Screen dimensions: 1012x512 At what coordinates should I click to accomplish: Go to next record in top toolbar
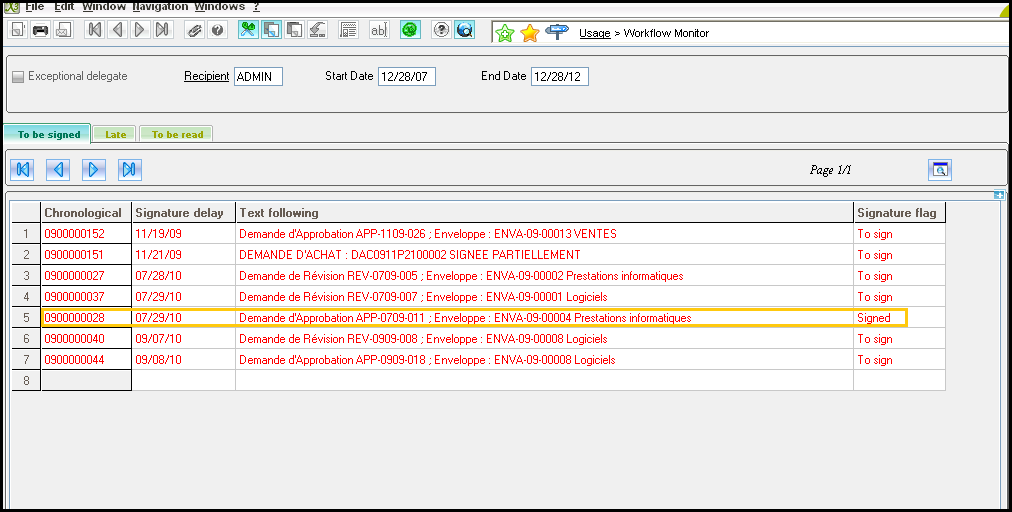point(139,30)
